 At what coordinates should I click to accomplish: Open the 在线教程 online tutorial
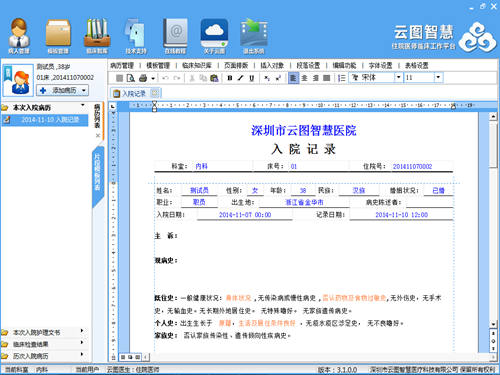tap(175, 36)
